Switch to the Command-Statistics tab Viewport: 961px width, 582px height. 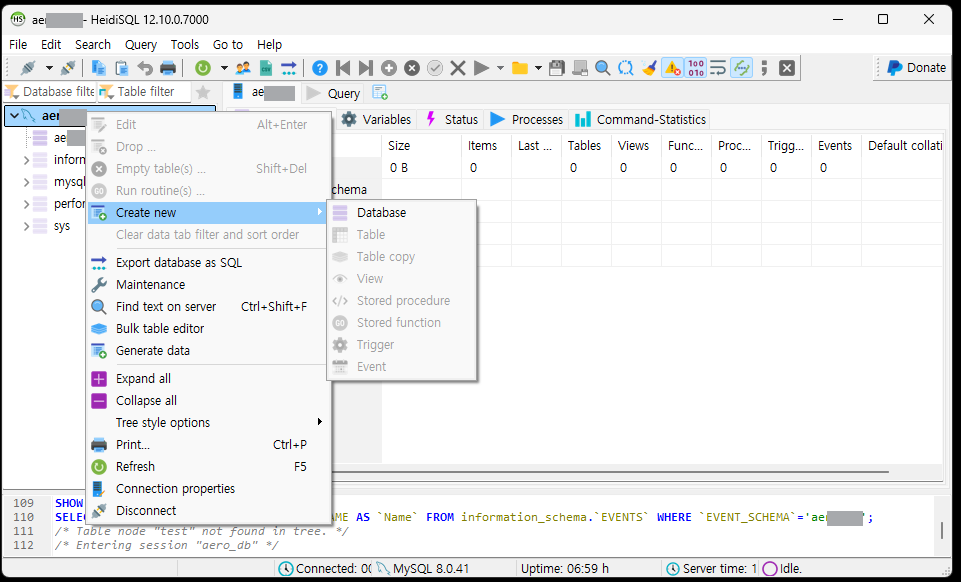point(640,119)
